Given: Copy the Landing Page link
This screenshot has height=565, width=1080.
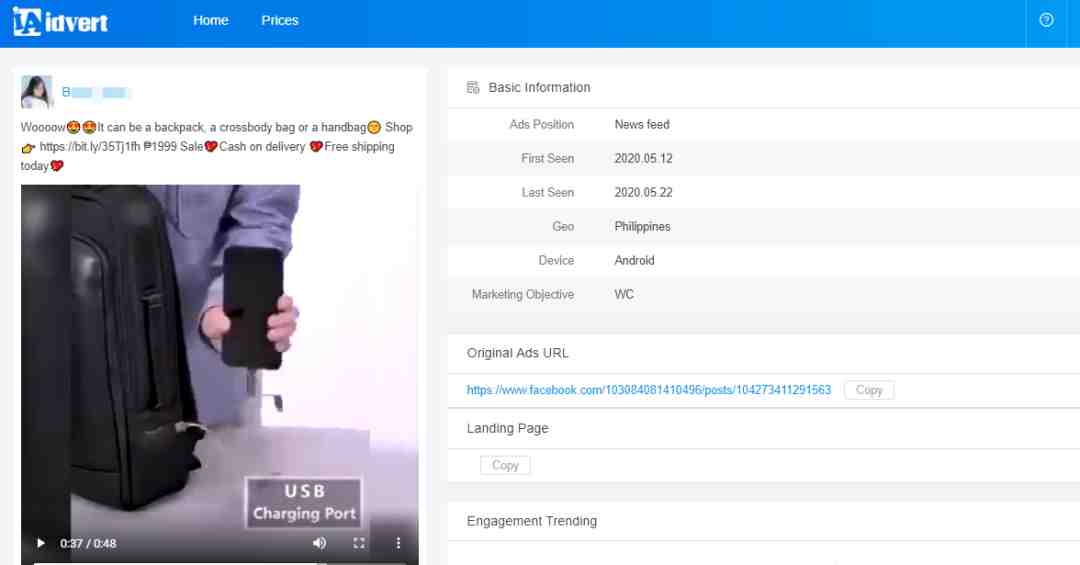Looking at the screenshot, I should pos(505,465).
